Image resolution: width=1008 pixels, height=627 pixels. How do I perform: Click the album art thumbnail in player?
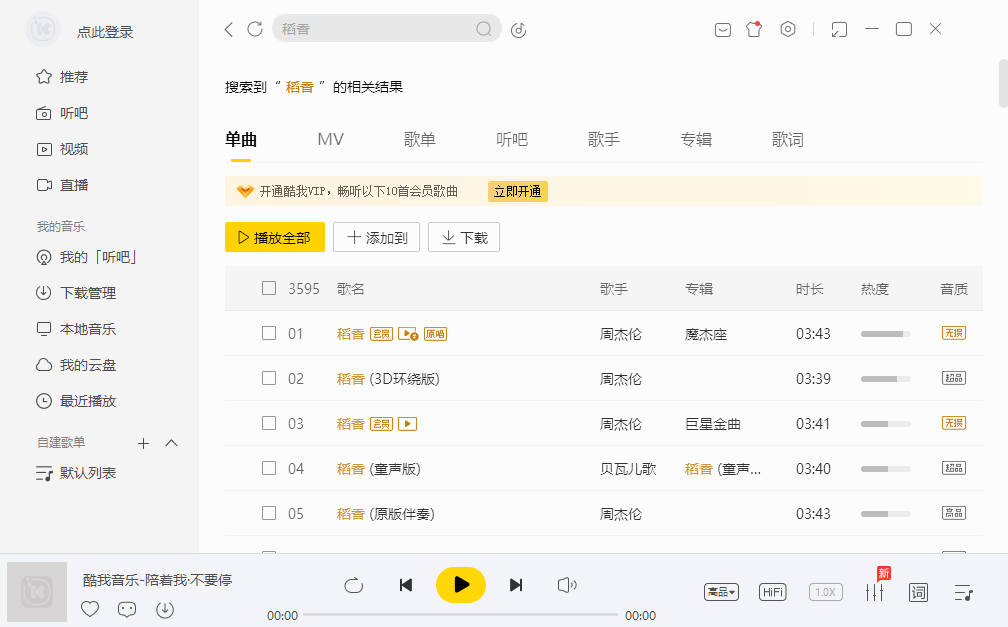tap(37, 592)
